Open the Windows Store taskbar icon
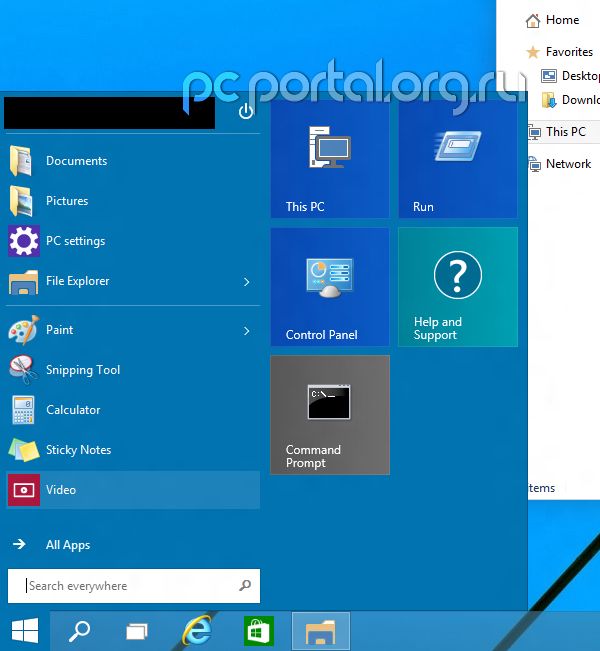This screenshot has height=651, width=600. click(x=259, y=631)
